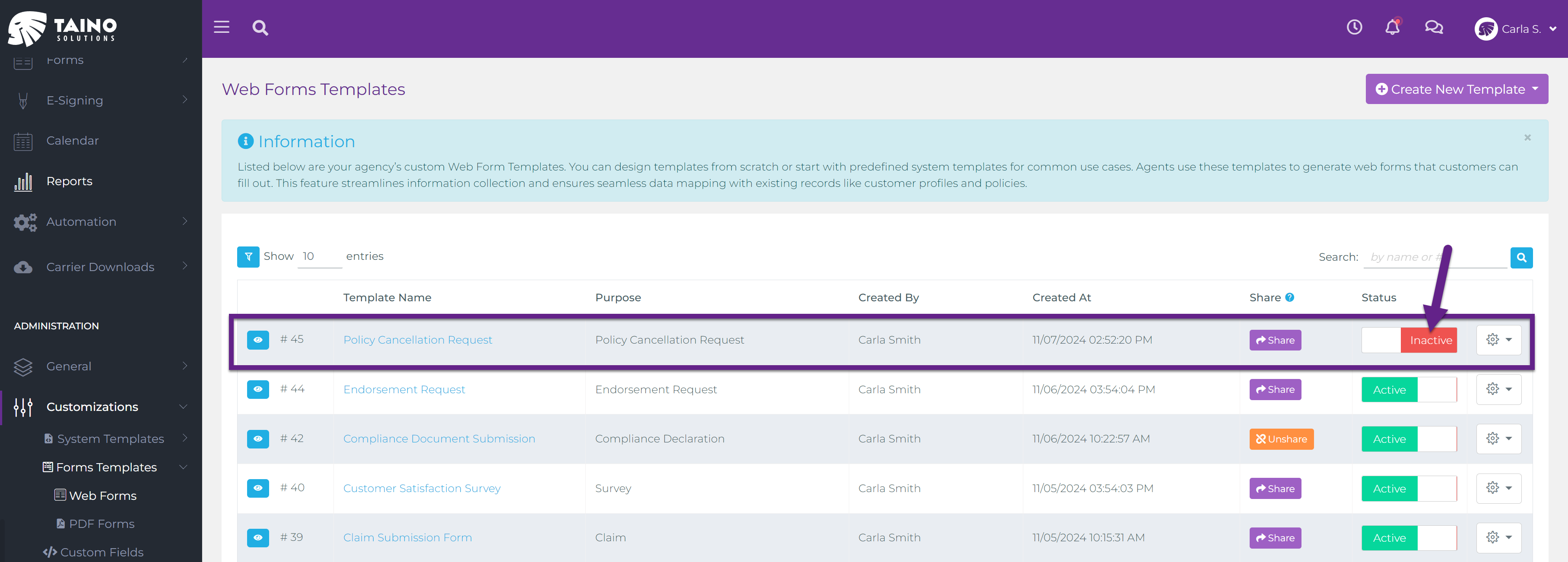The height and width of the screenshot is (562, 1568).
Task: Open Endorsement Request template link
Action: (x=403, y=390)
